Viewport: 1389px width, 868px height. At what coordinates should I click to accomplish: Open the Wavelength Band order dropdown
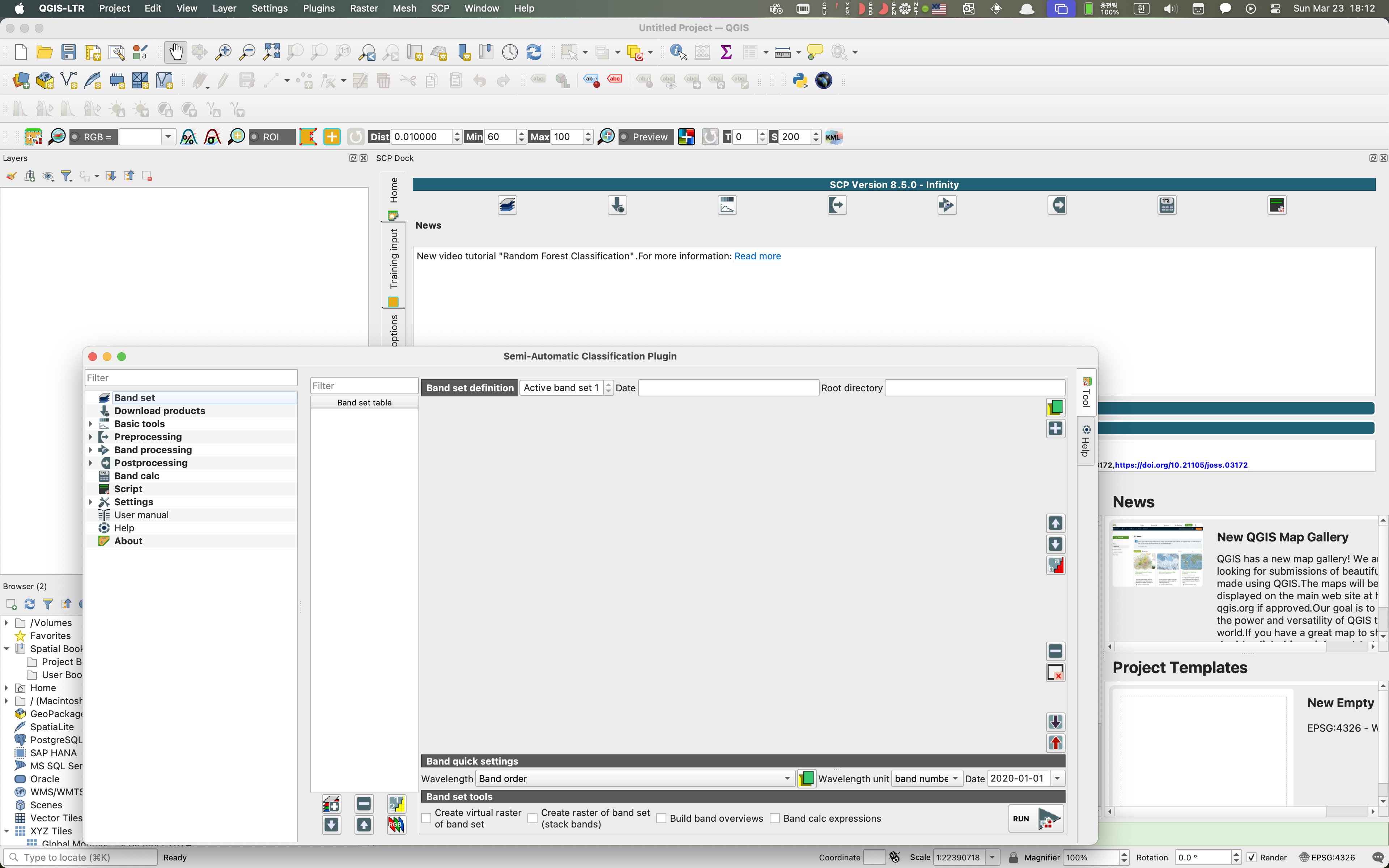tap(636, 779)
